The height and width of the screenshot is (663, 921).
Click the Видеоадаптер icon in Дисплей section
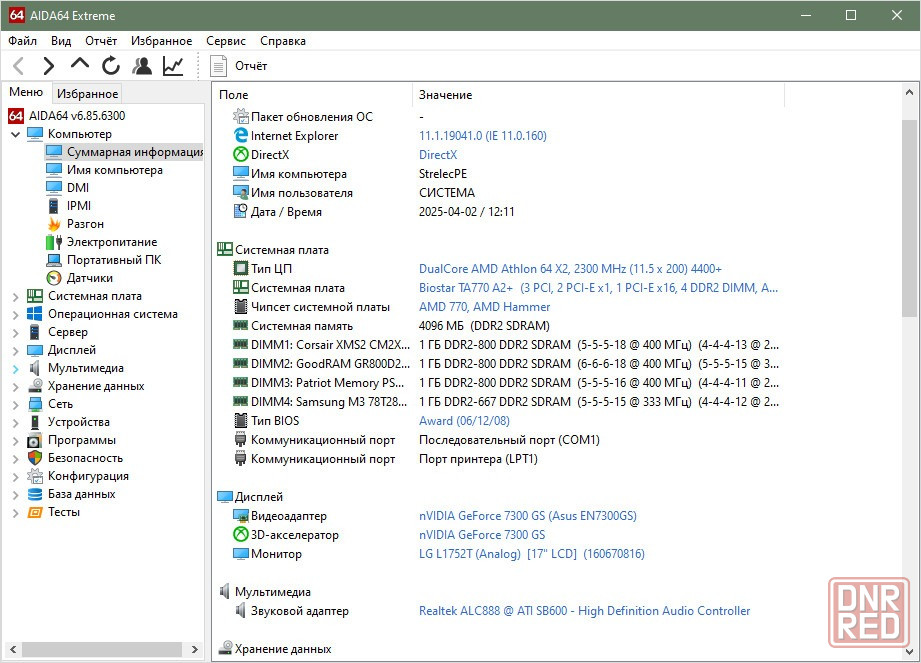[240, 516]
